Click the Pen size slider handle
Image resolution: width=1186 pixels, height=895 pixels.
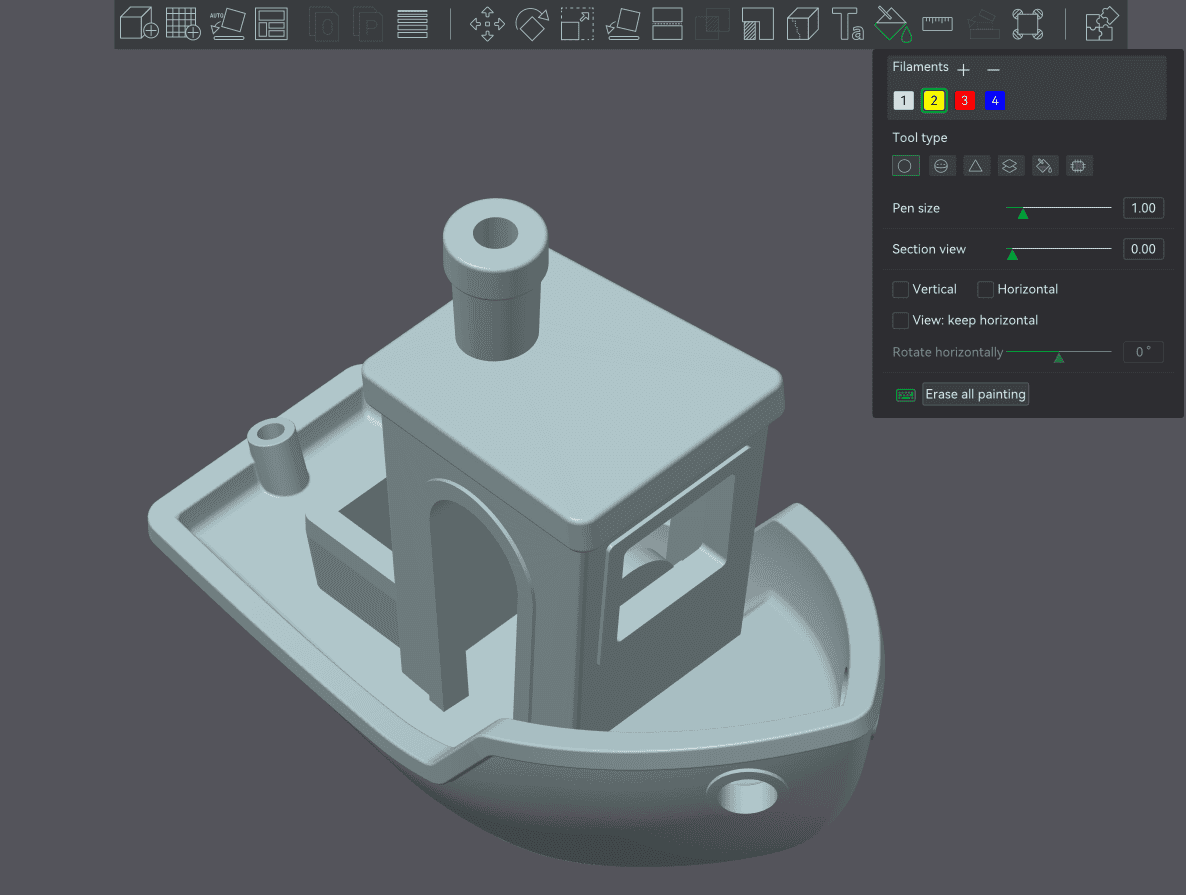1022,213
